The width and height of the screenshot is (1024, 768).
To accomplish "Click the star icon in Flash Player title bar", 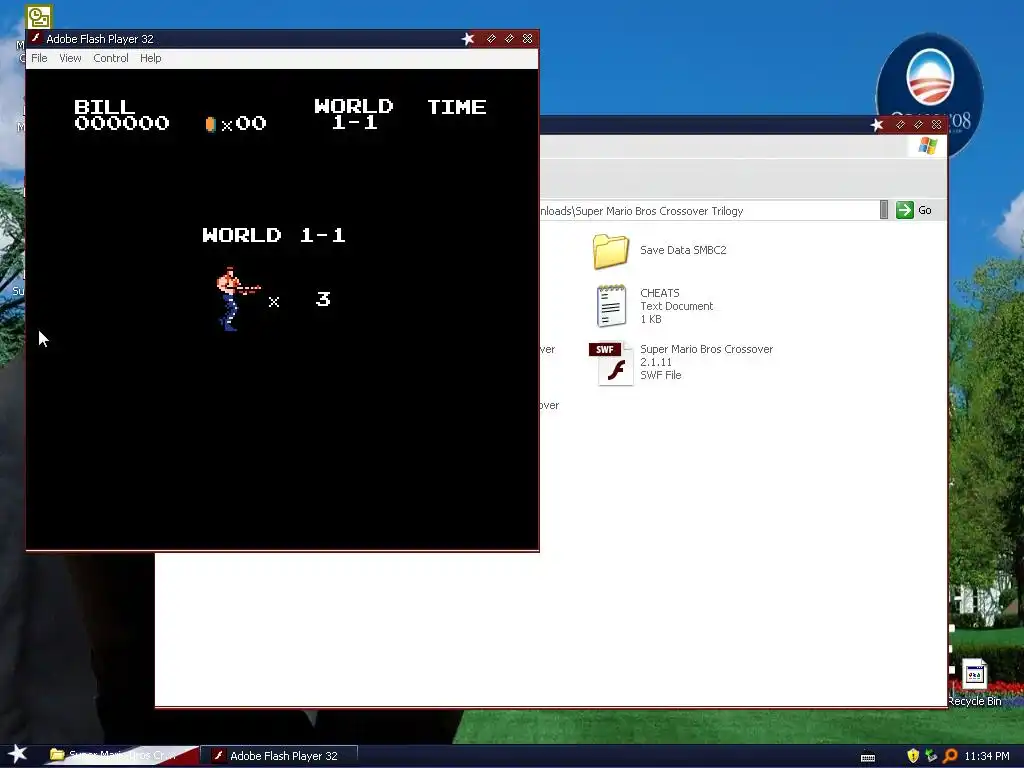I will point(468,39).
